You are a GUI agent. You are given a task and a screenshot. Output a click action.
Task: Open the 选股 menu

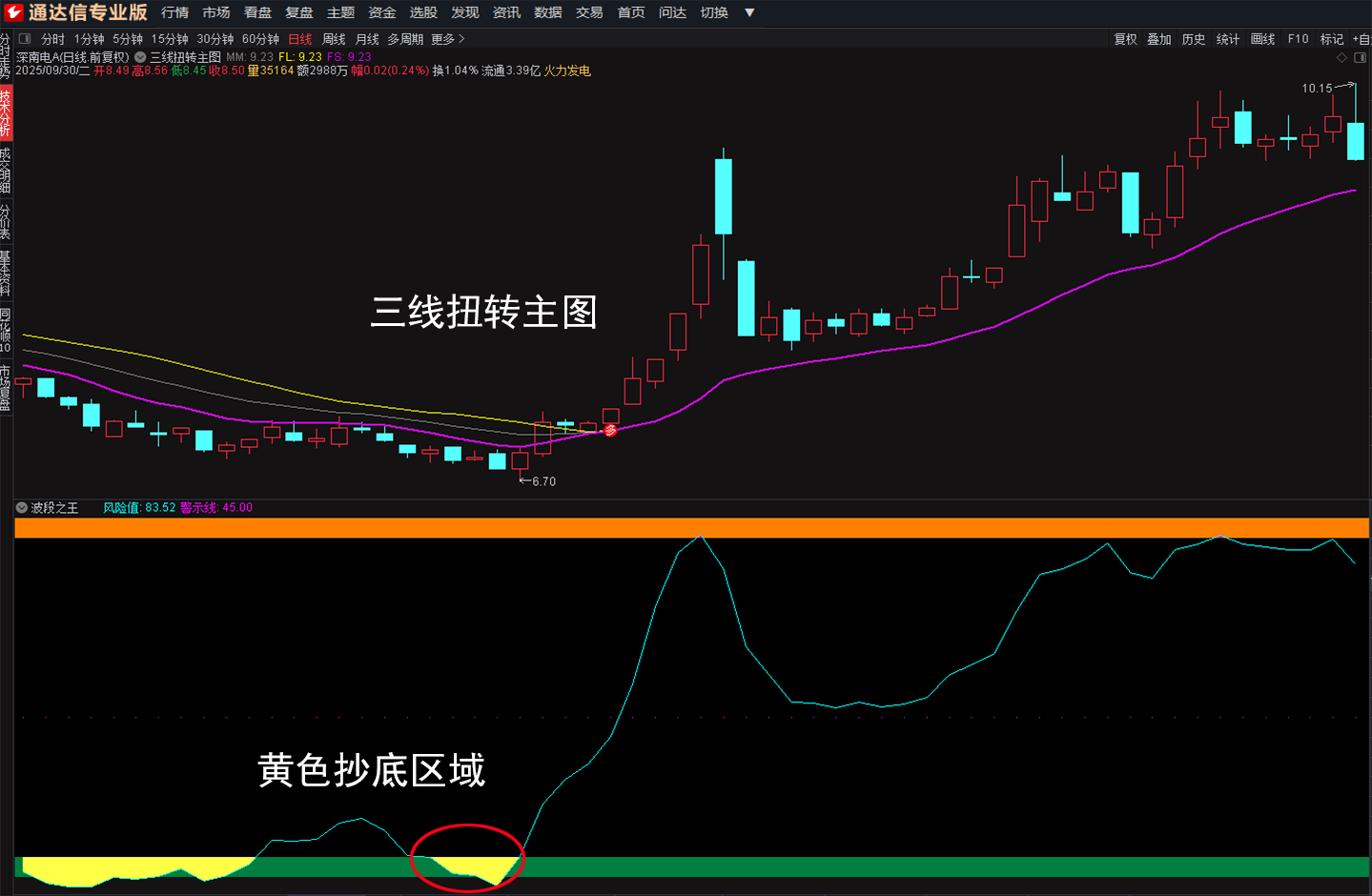[423, 12]
